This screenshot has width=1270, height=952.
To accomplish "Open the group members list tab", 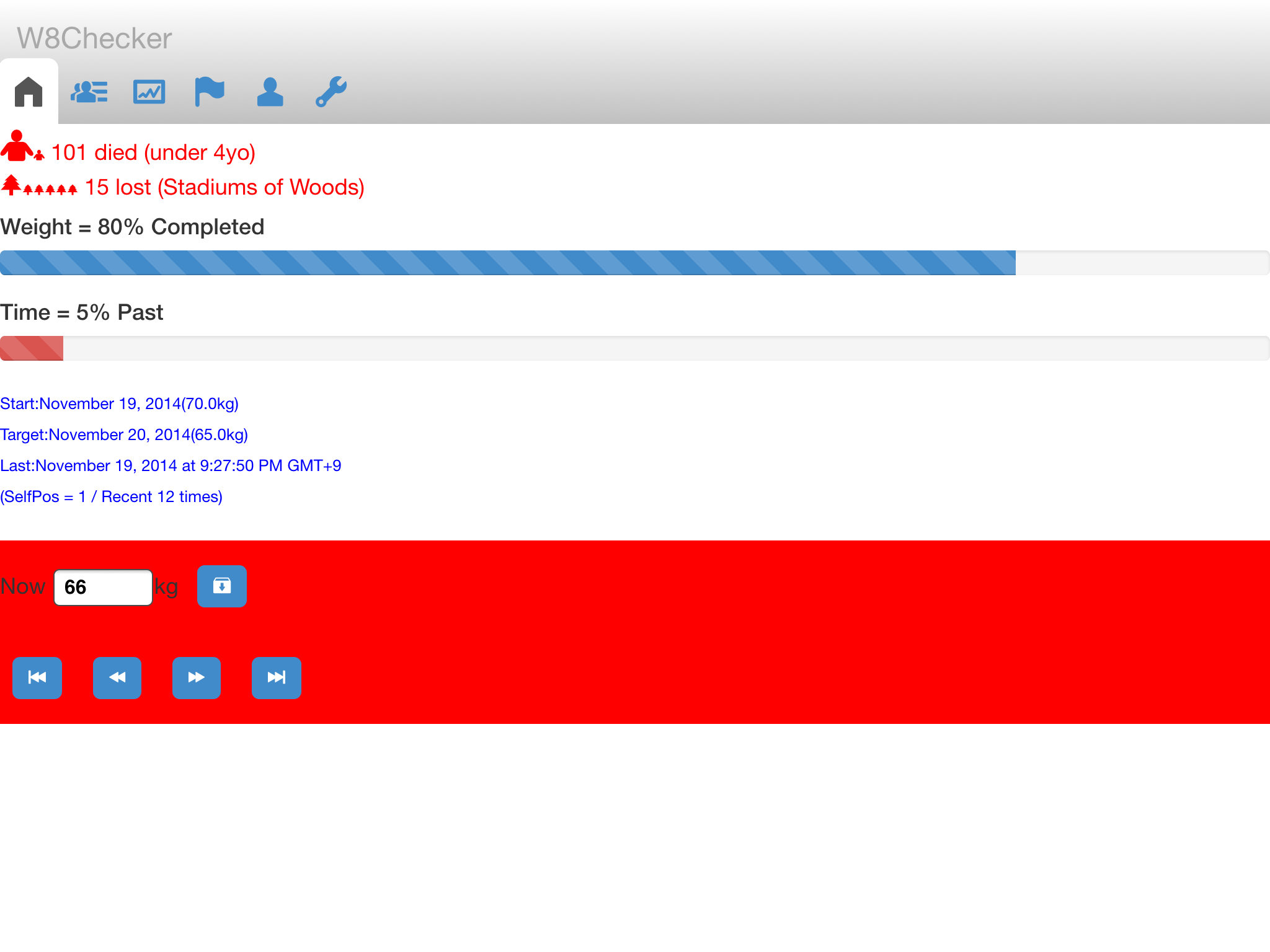I will click(x=89, y=92).
